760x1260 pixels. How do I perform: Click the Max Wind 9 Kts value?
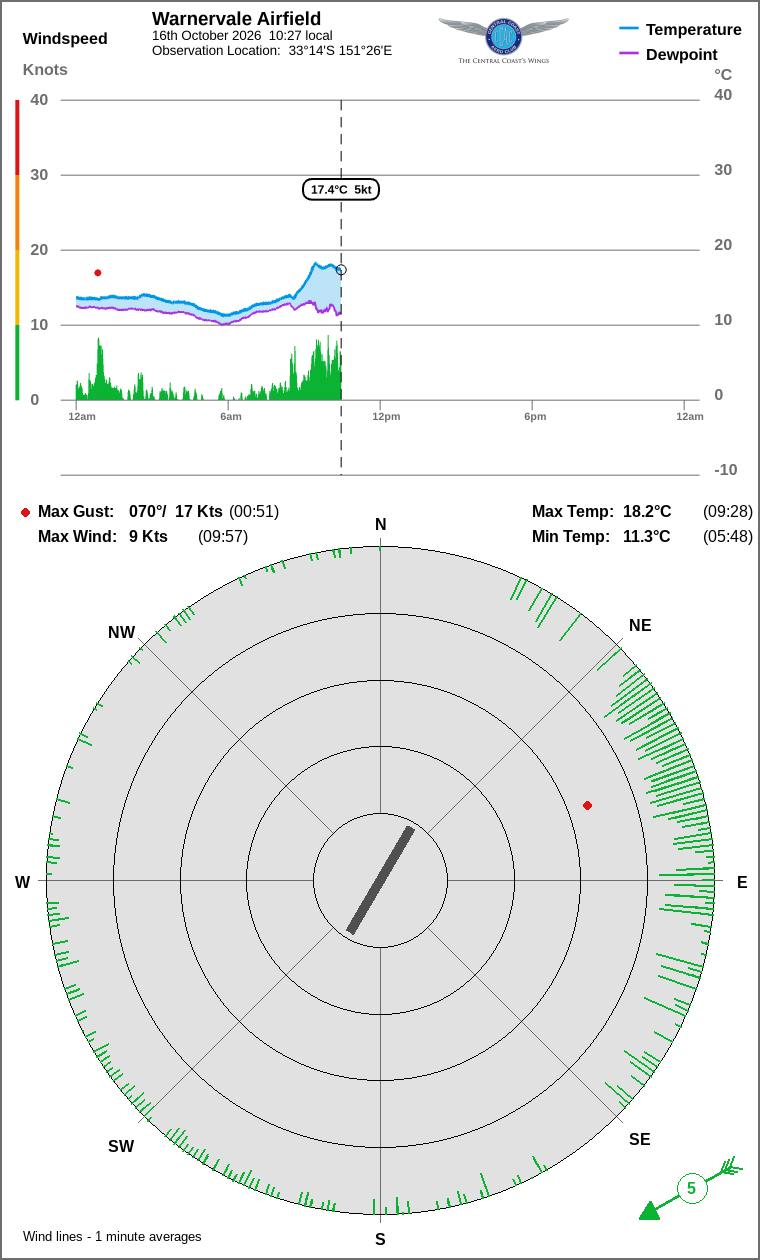148,537
